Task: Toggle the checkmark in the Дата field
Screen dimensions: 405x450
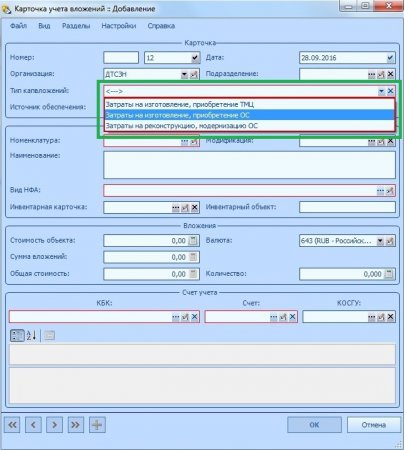Action: tap(390, 58)
